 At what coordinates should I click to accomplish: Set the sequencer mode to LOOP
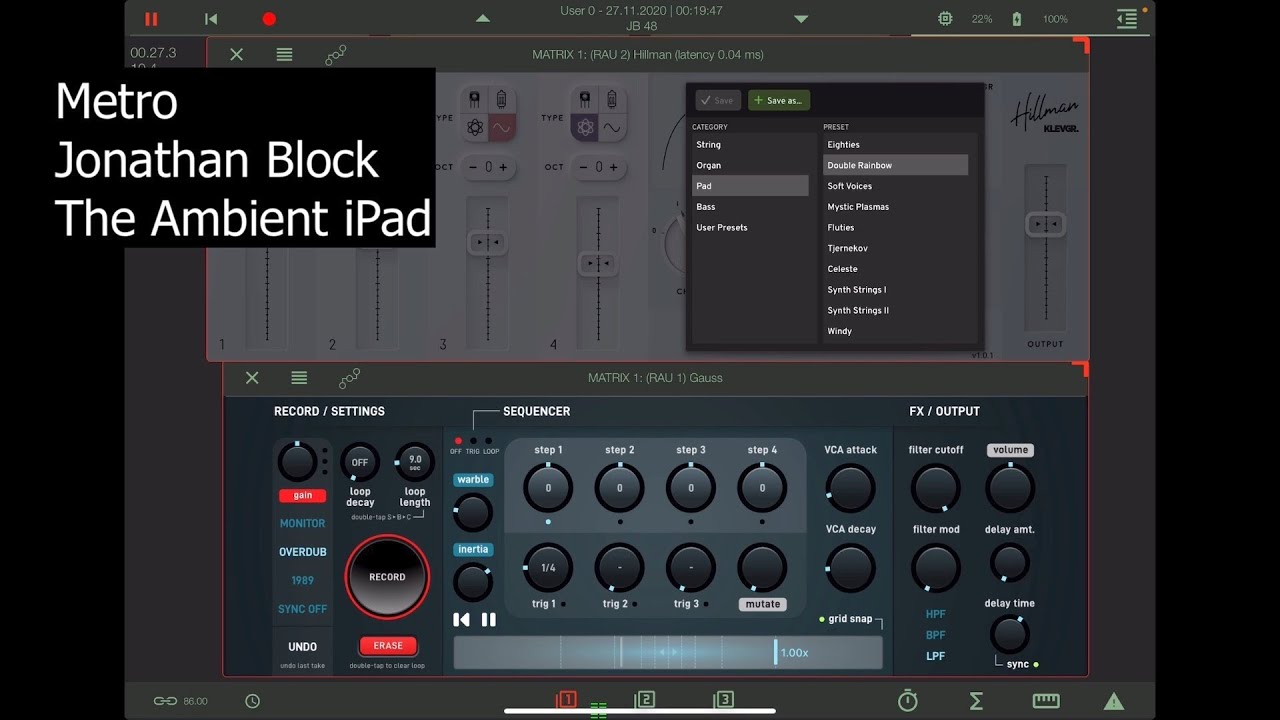489,441
